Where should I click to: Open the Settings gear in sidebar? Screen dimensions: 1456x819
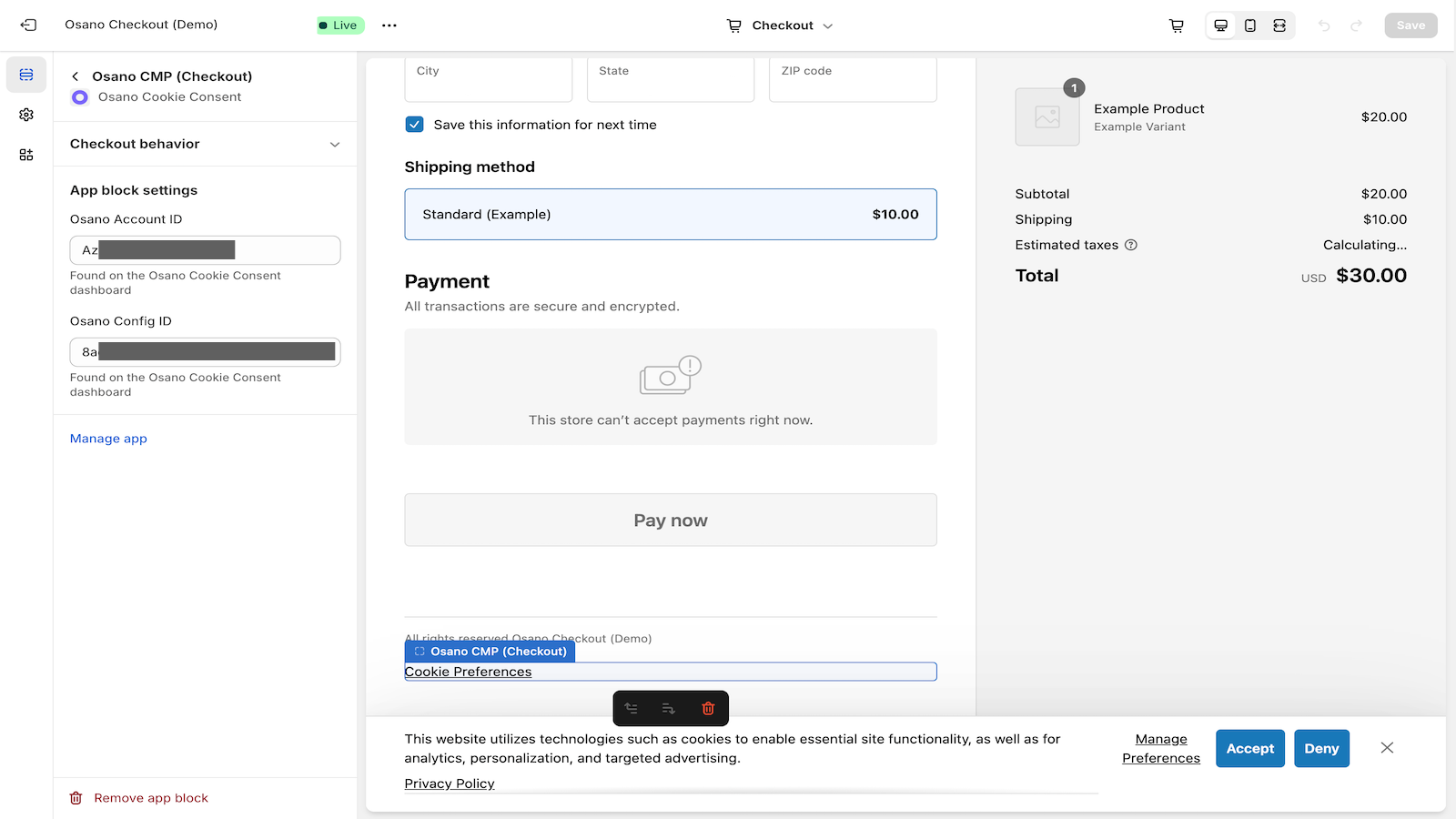click(26, 115)
